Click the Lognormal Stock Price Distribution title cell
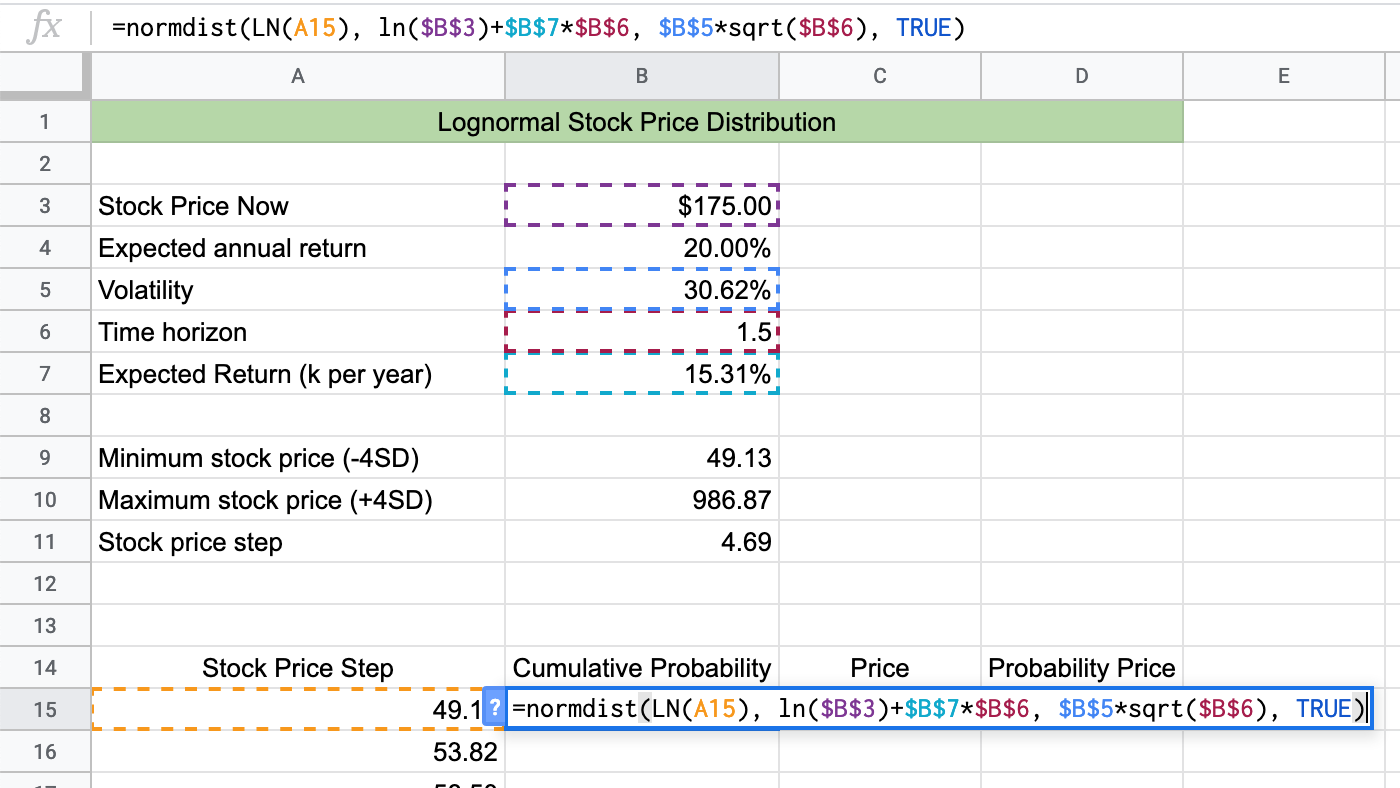This screenshot has height=788, width=1400. point(637,122)
